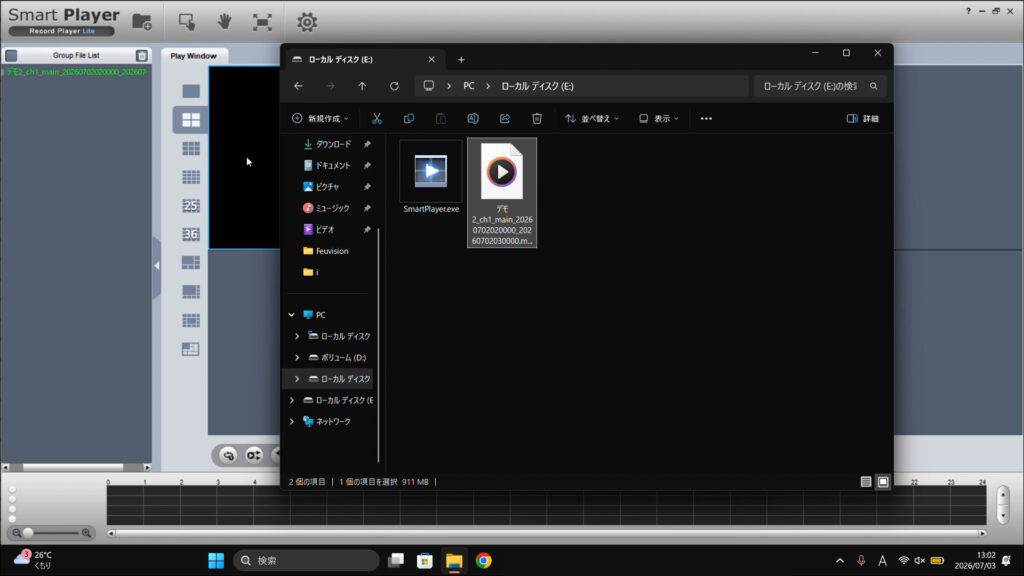Open the Windows Start menu
This screenshot has height=576, width=1024.
point(216,560)
